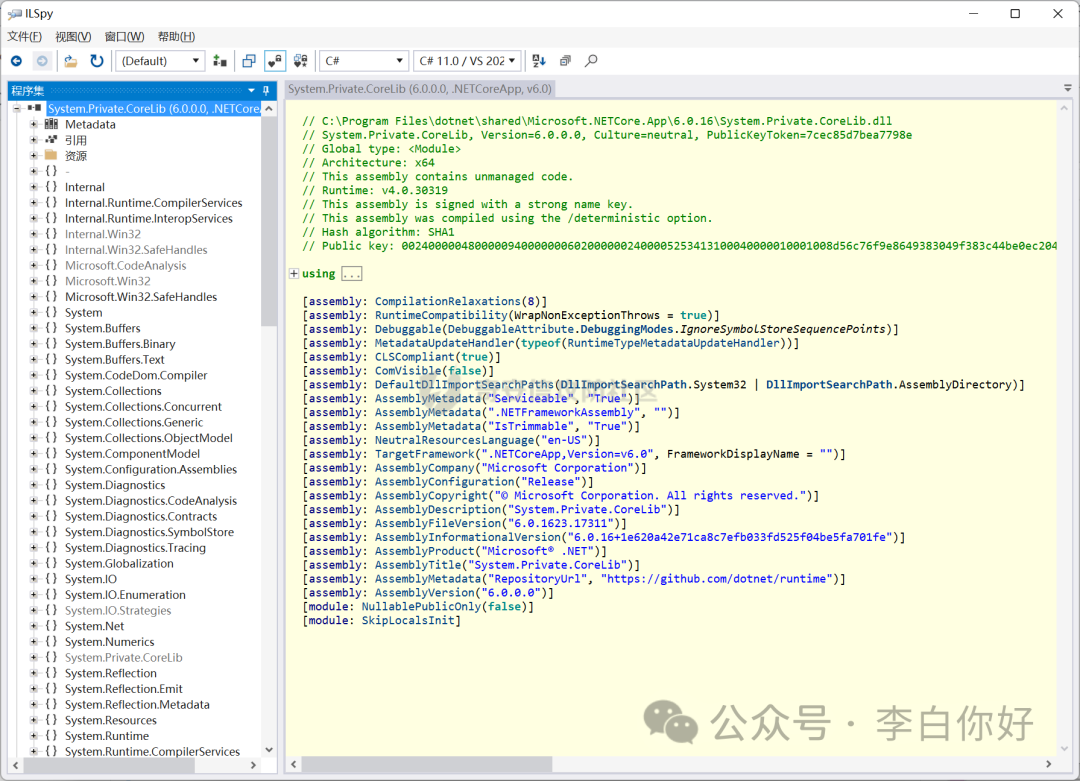Click the namespace braces icon beside System.Buffers
This screenshot has height=781, width=1080.
point(51,328)
